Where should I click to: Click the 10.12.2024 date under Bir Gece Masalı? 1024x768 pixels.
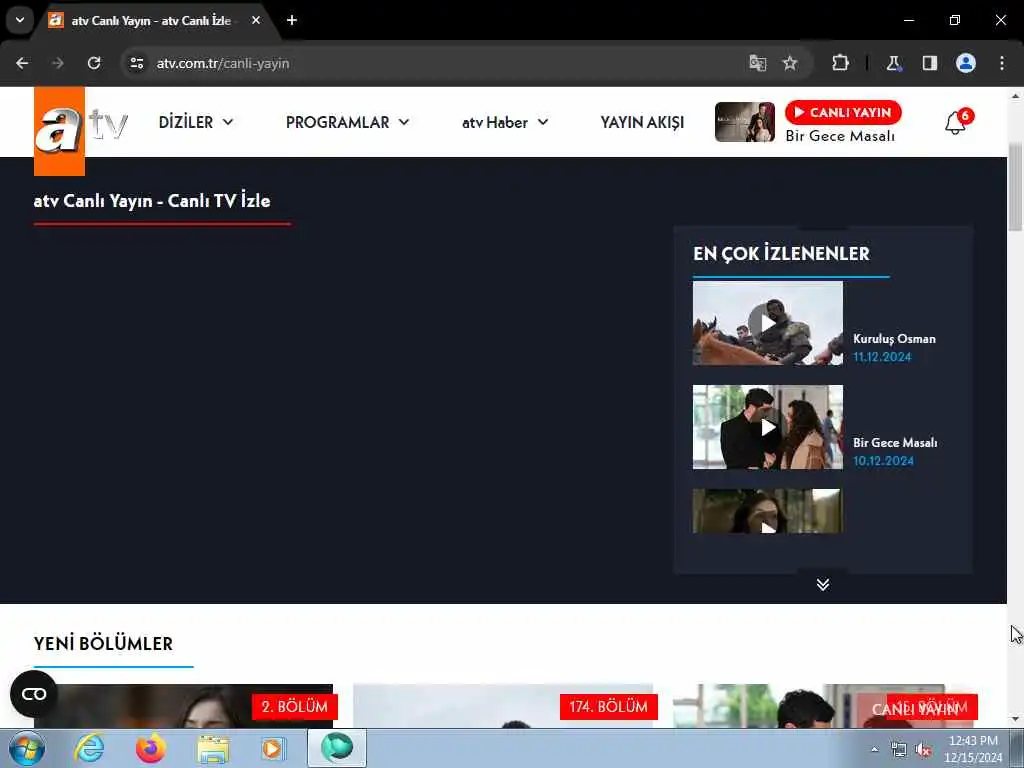pos(883,461)
